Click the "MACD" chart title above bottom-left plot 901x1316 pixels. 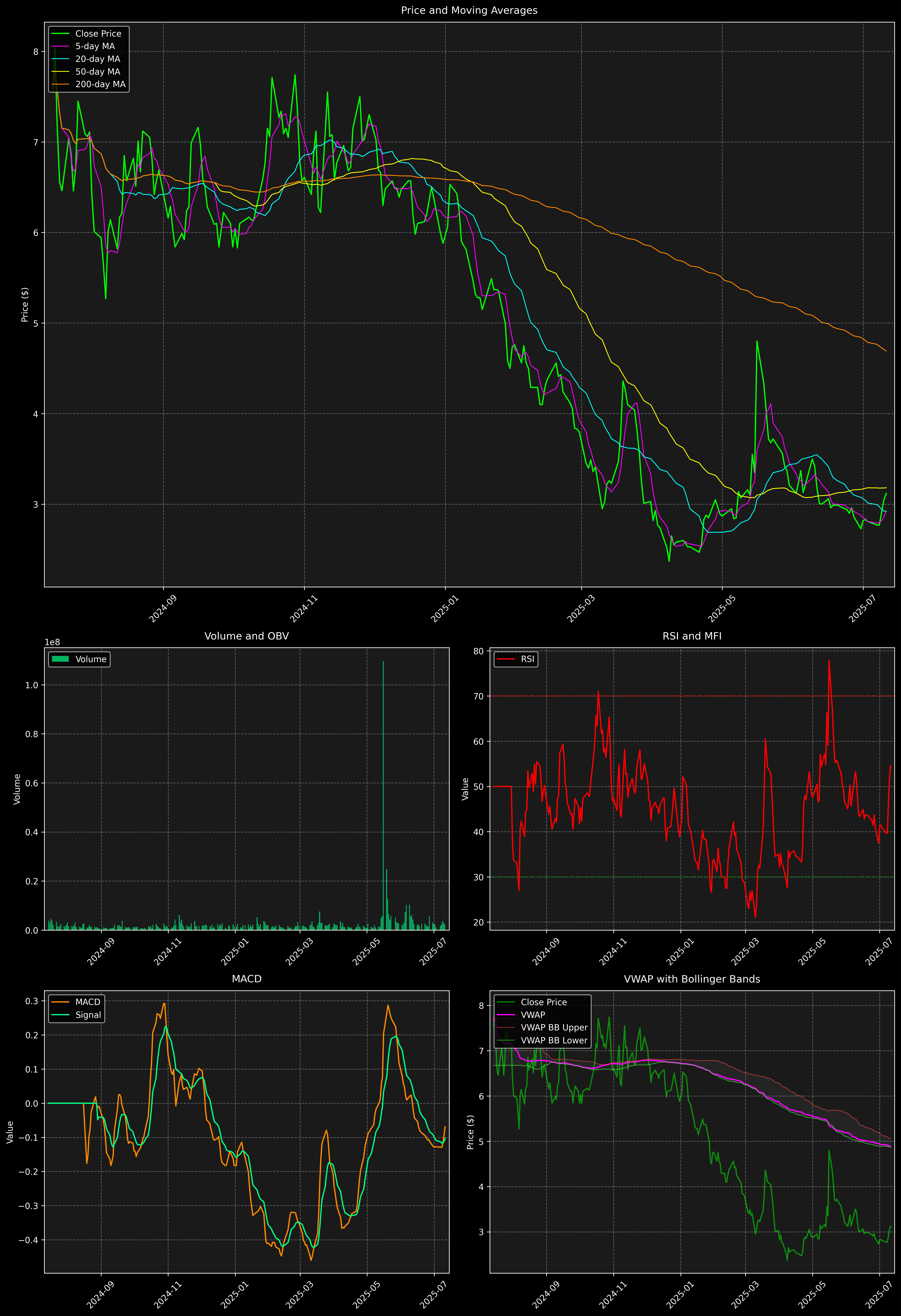(246, 979)
